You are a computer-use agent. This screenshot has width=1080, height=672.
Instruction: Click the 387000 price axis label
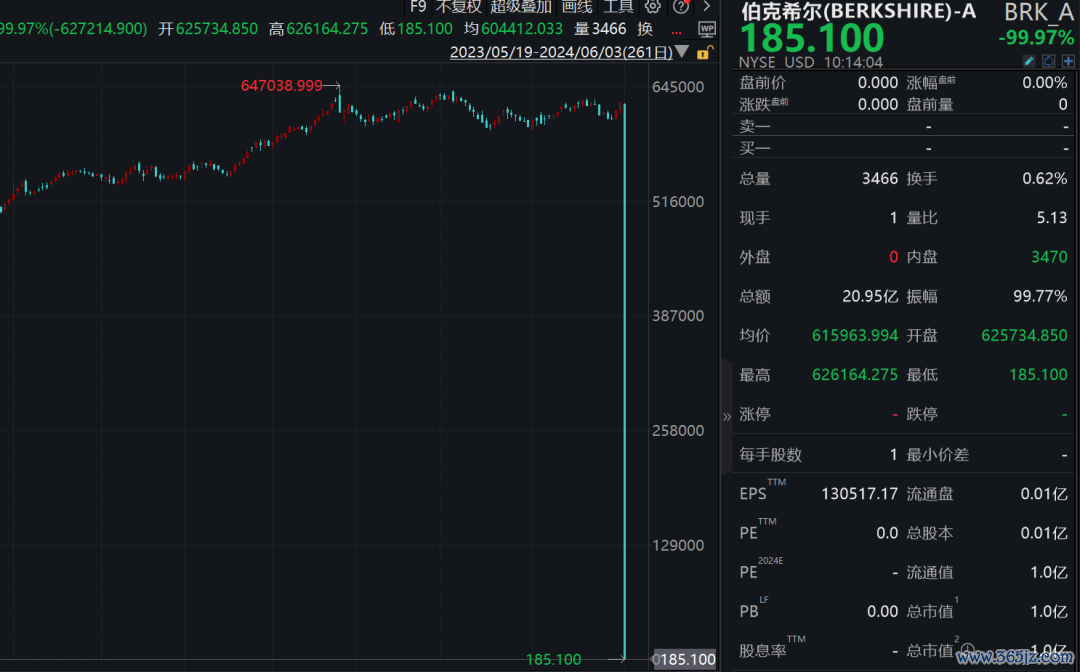click(678, 316)
